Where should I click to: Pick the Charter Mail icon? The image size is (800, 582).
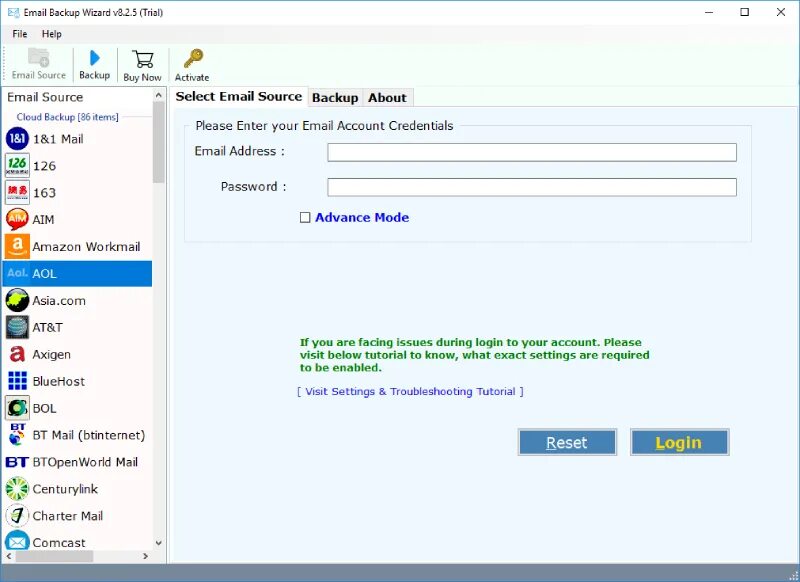click(17, 516)
